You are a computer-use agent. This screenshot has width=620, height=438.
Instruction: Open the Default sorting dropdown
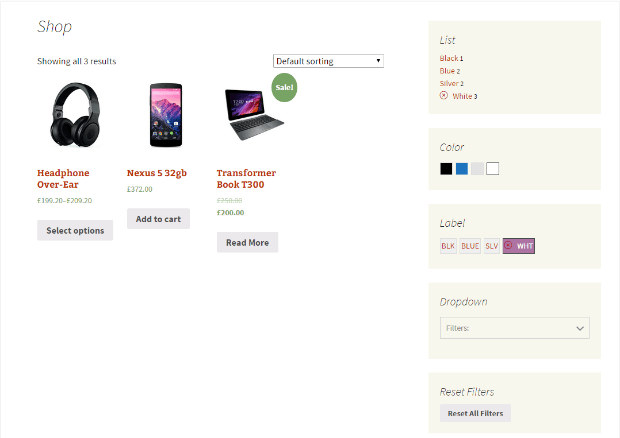point(328,61)
